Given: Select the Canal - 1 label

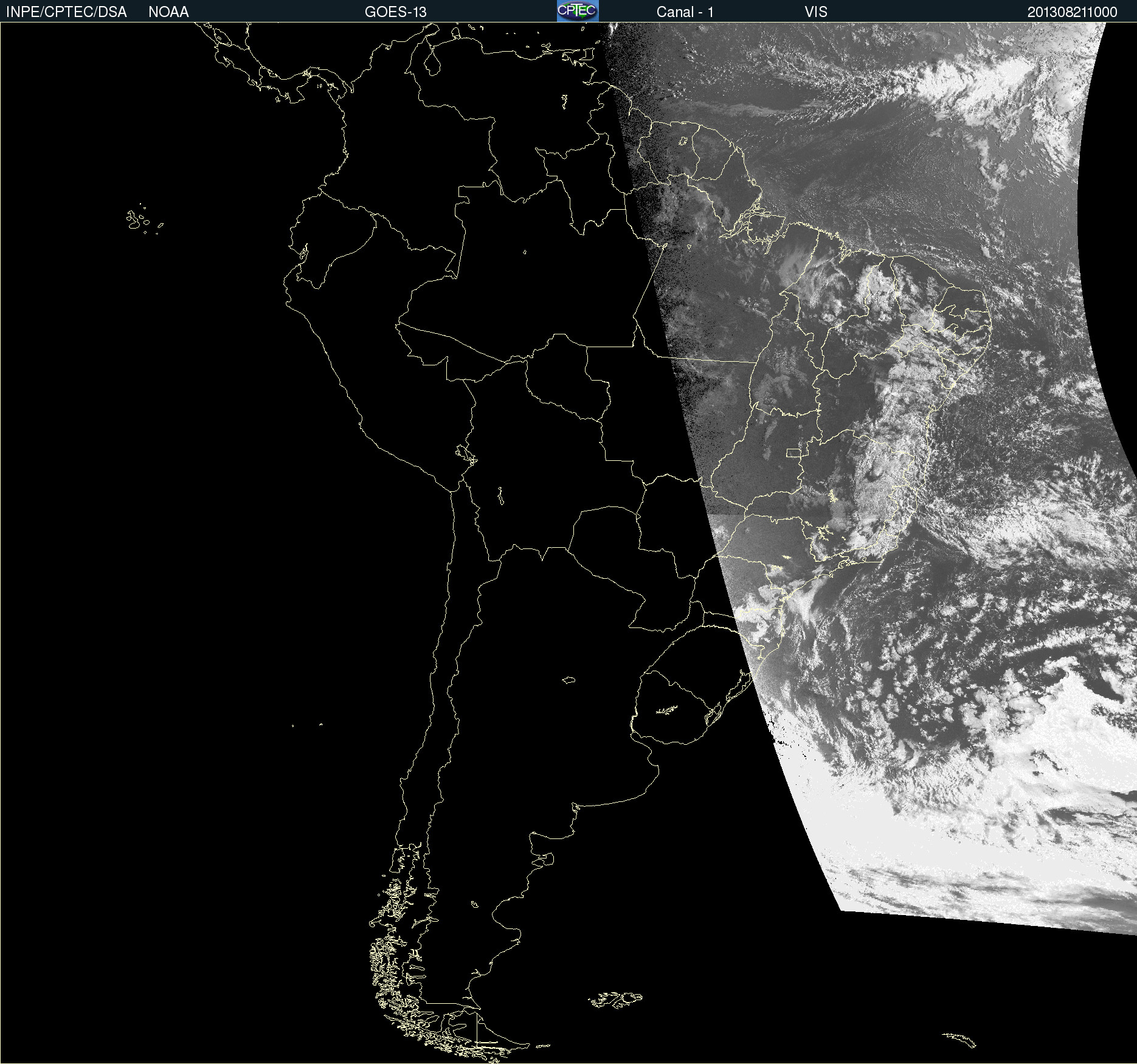Looking at the screenshot, I should (685, 12).
